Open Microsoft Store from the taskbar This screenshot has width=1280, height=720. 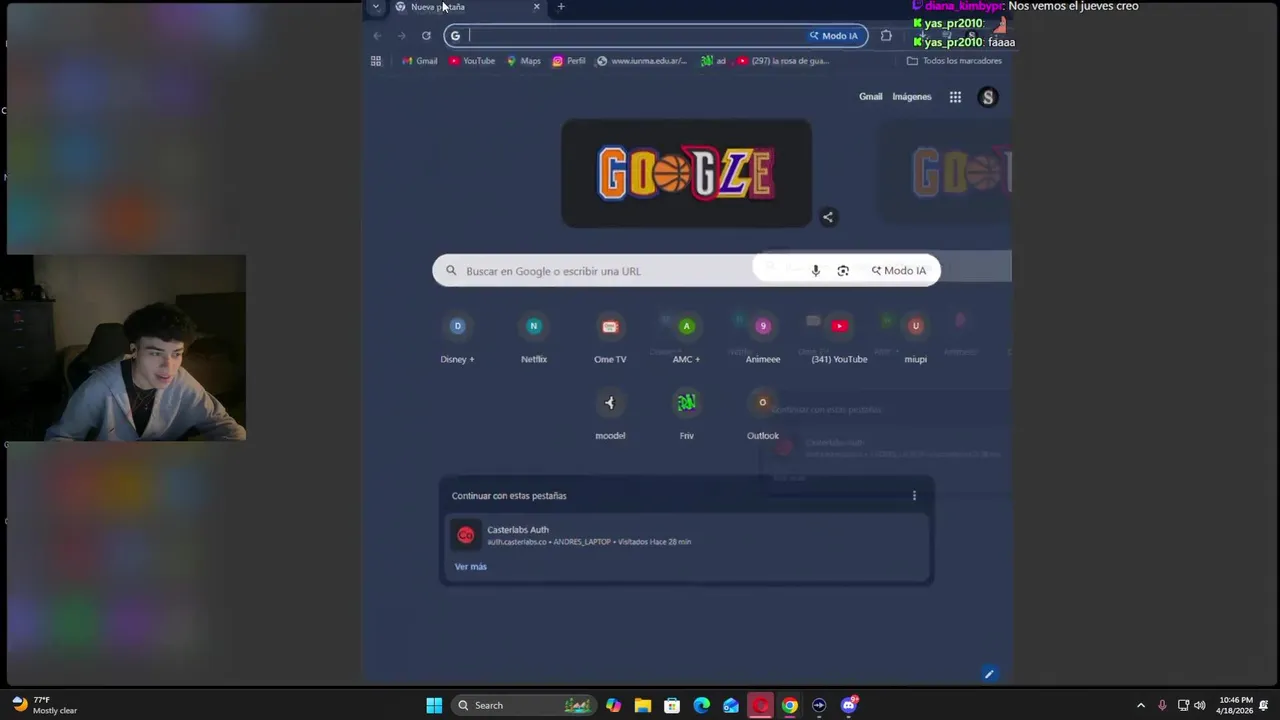tap(672, 706)
